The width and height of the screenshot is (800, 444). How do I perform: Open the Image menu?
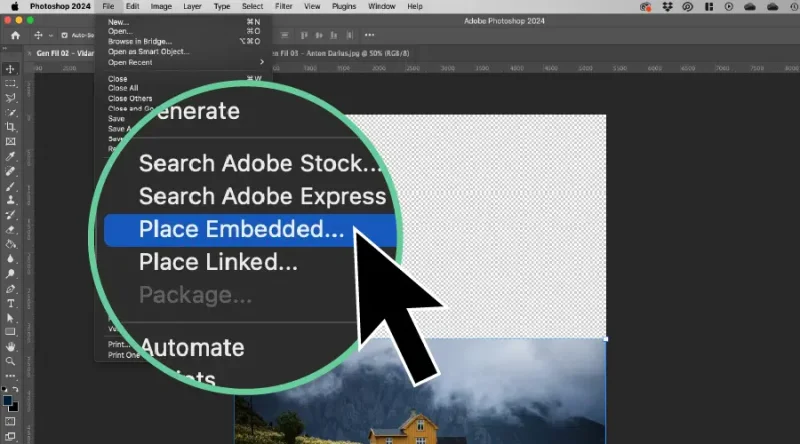tap(161, 7)
